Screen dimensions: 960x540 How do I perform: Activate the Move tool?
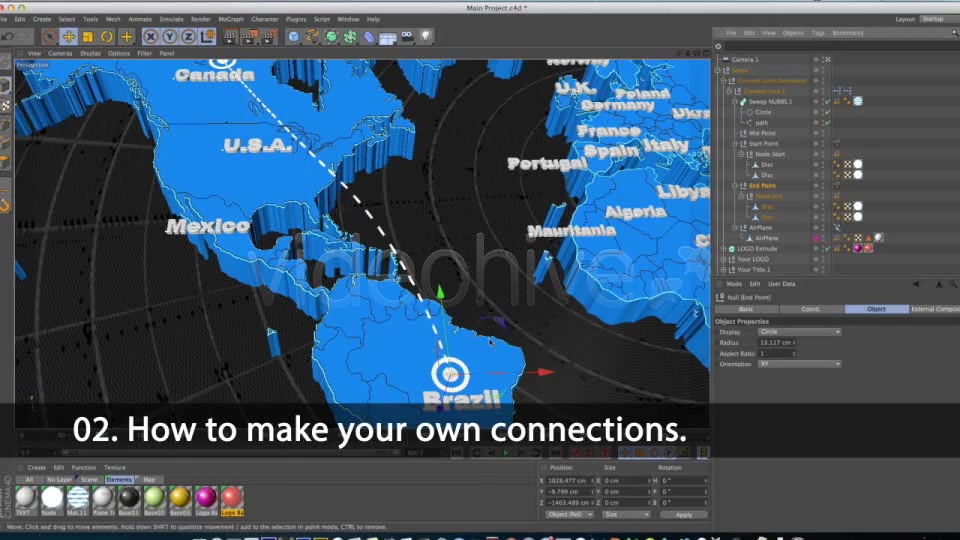point(69,37)
